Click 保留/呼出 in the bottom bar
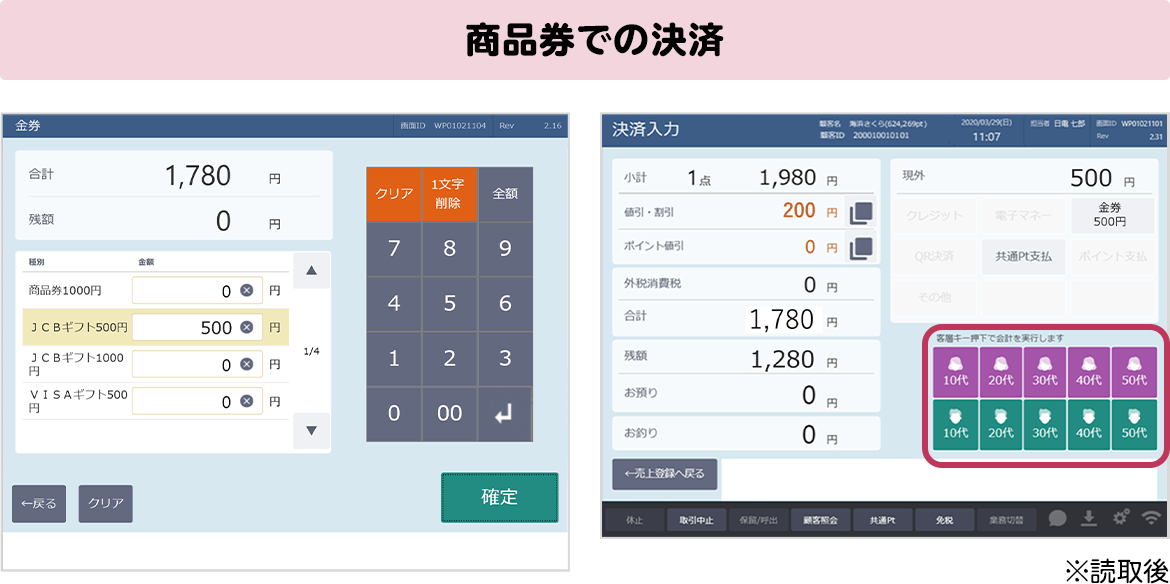1170x584 pixels. point(757,520)
